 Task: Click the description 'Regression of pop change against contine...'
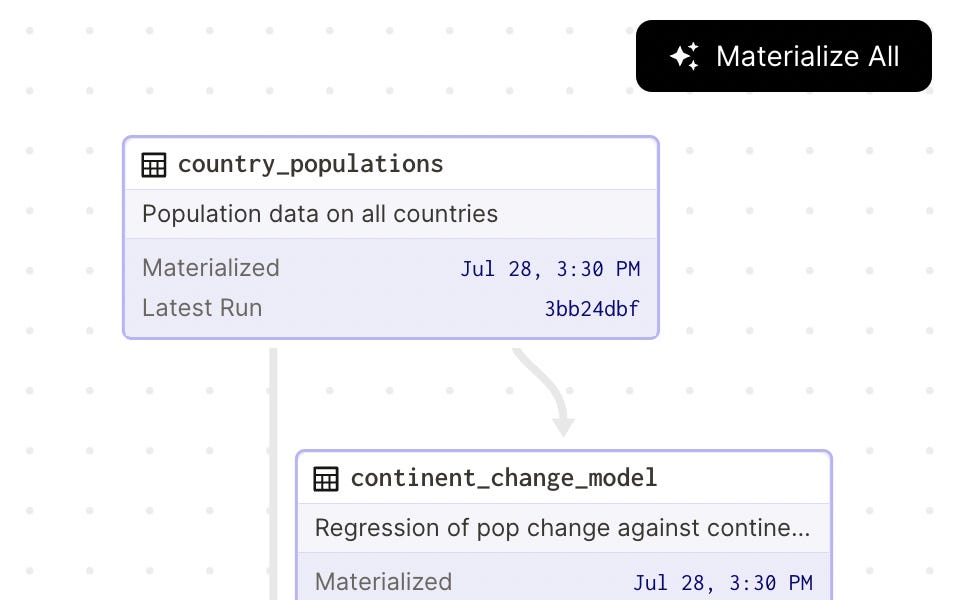(562, 528)
